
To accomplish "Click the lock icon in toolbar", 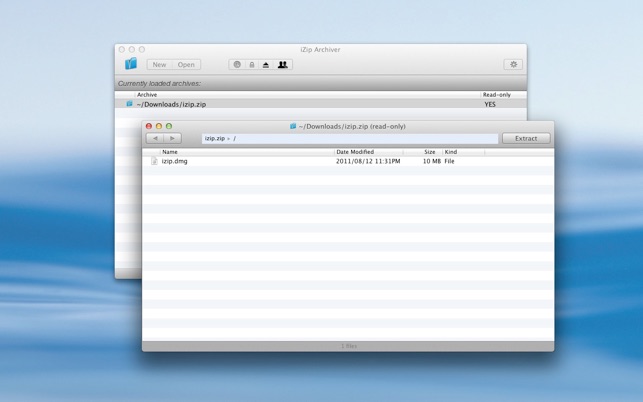I will pos(251,64).
